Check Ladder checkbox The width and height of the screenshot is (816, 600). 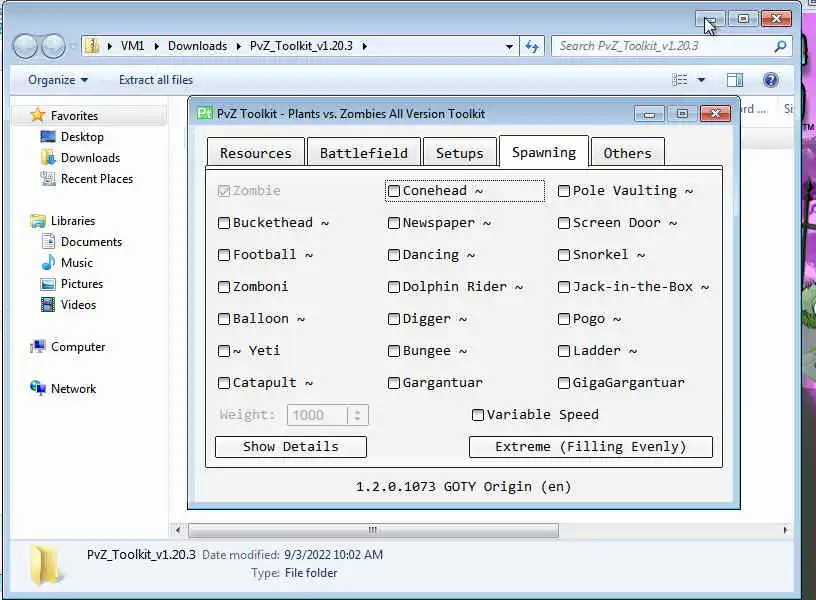(564, 351)
